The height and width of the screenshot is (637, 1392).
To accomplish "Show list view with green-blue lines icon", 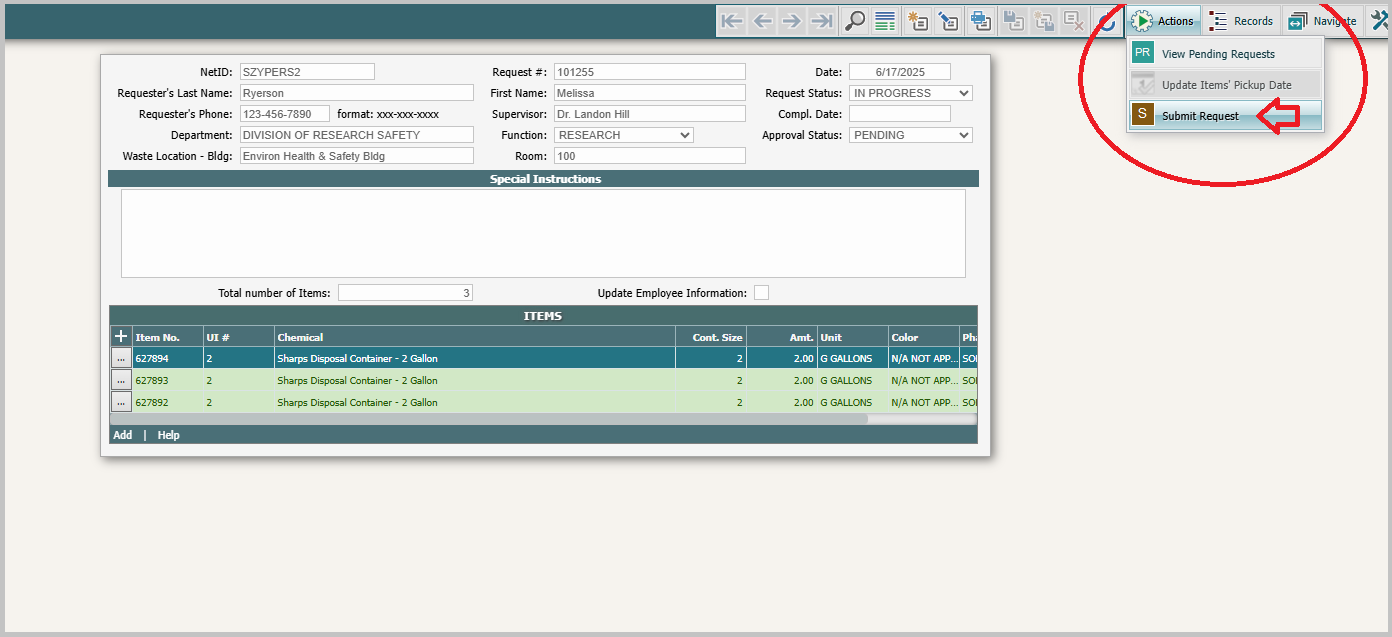I will [884, 21].
